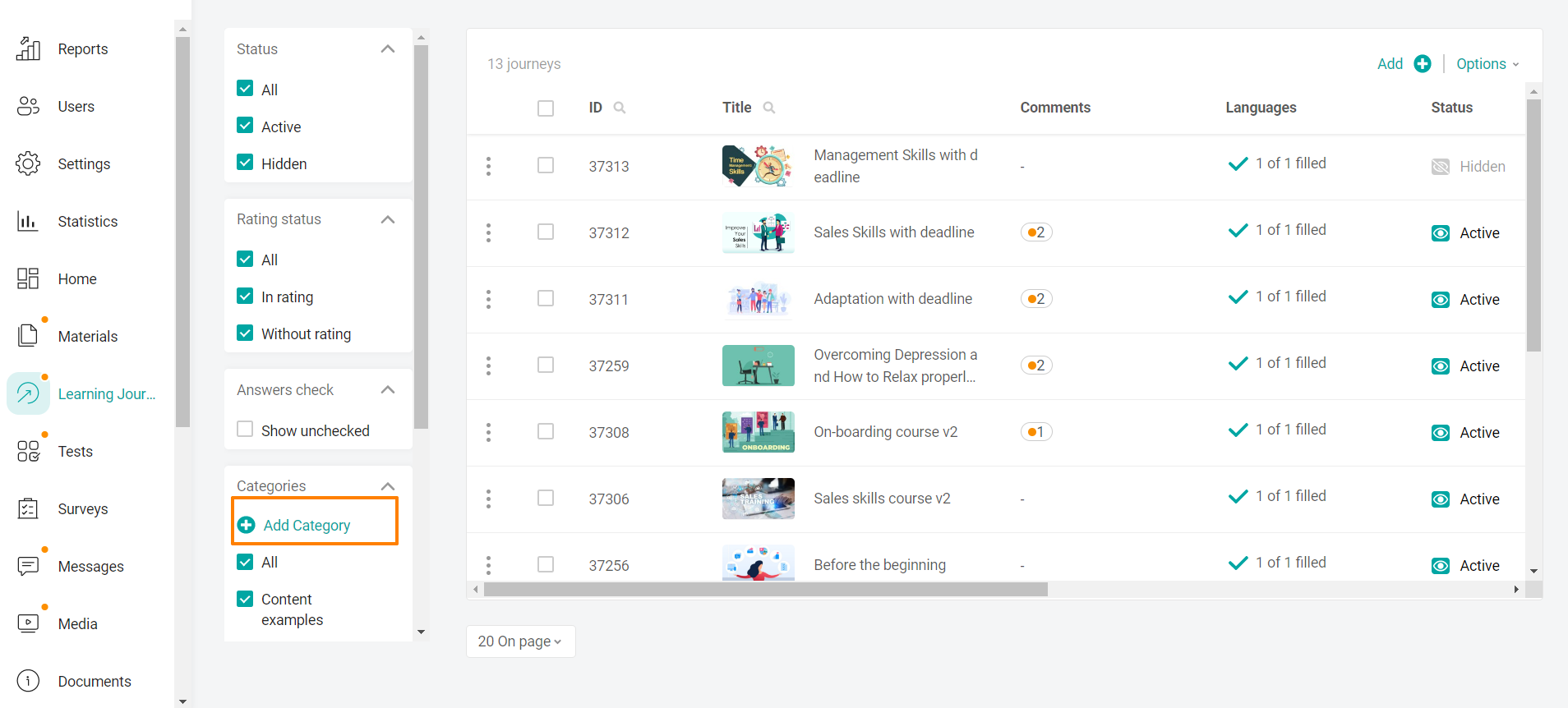Click the filter panel's vertical scrollbar
The image size is (1568, 708).
[x=421, y=237]
